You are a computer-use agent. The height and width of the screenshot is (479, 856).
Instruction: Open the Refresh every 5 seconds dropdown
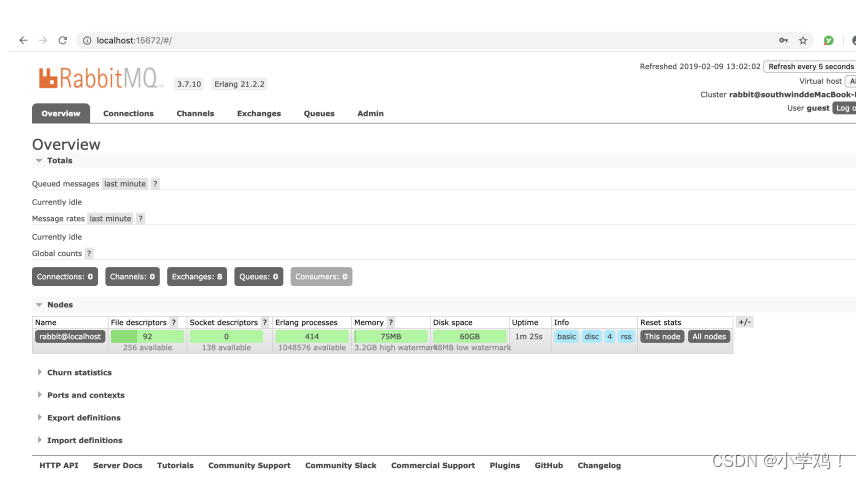click(x=810, y=67)
